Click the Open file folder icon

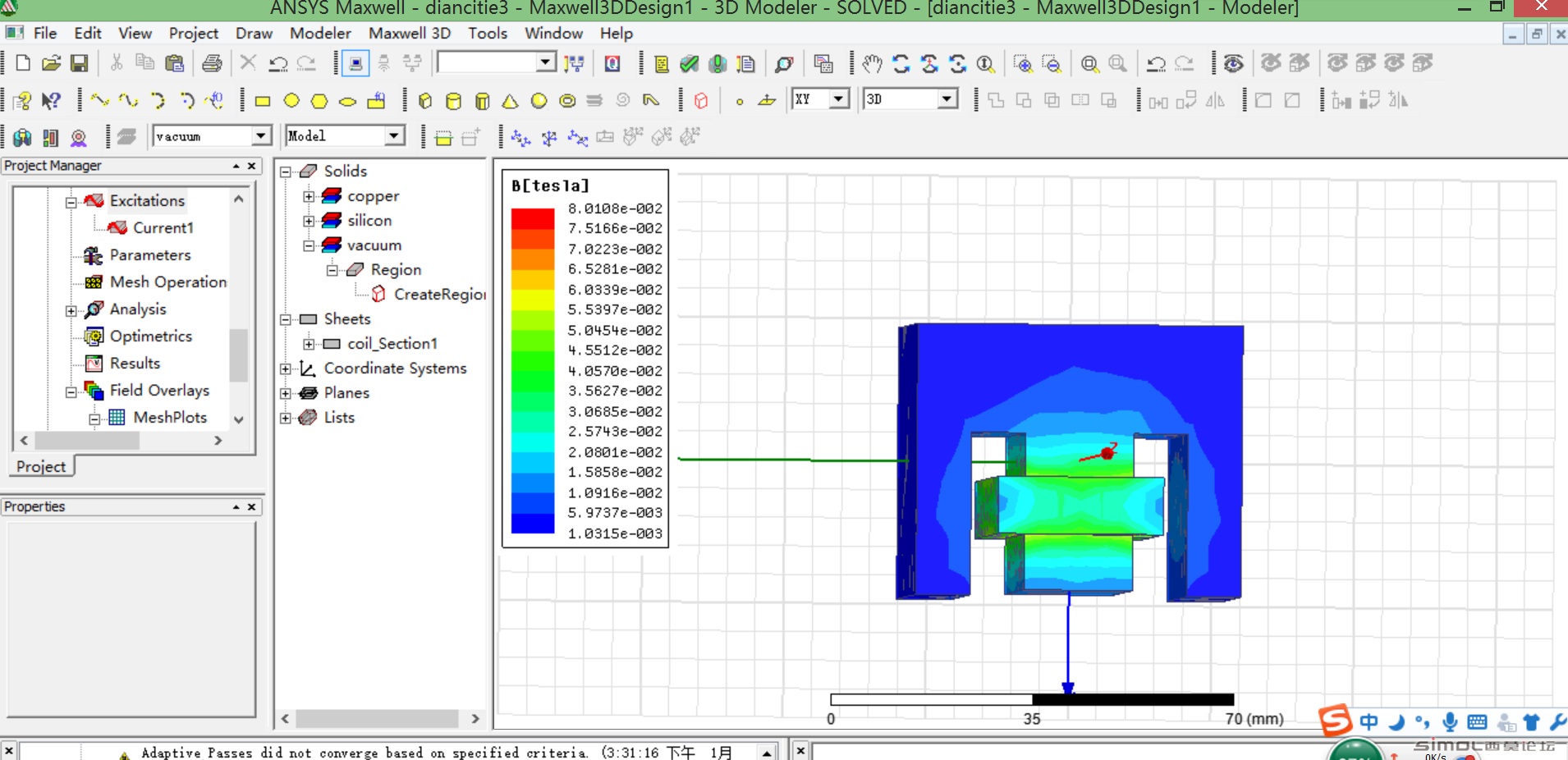click(51, 63)
